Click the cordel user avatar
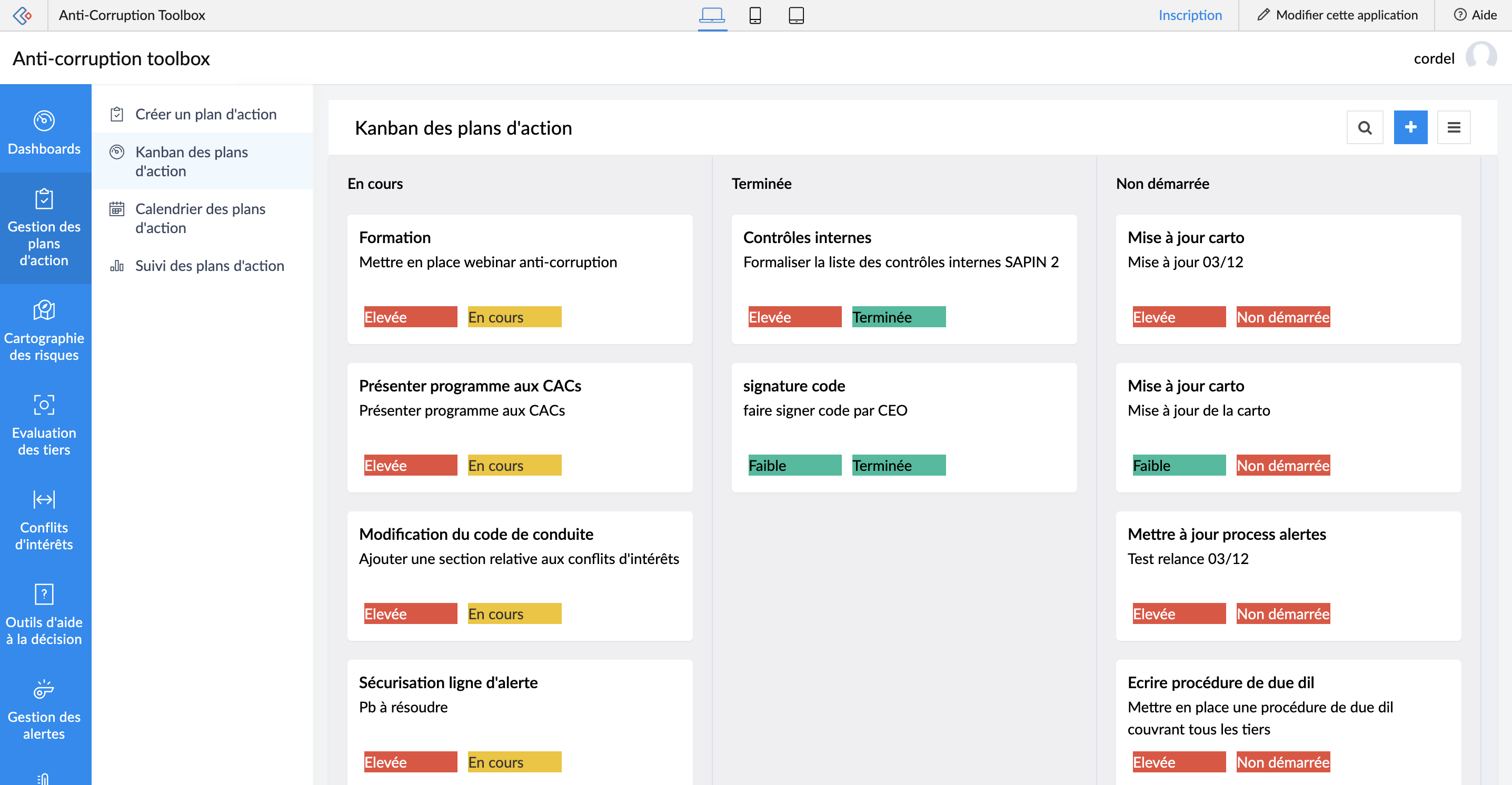This screenshot has height=785, width=1512. (1481, 57)
